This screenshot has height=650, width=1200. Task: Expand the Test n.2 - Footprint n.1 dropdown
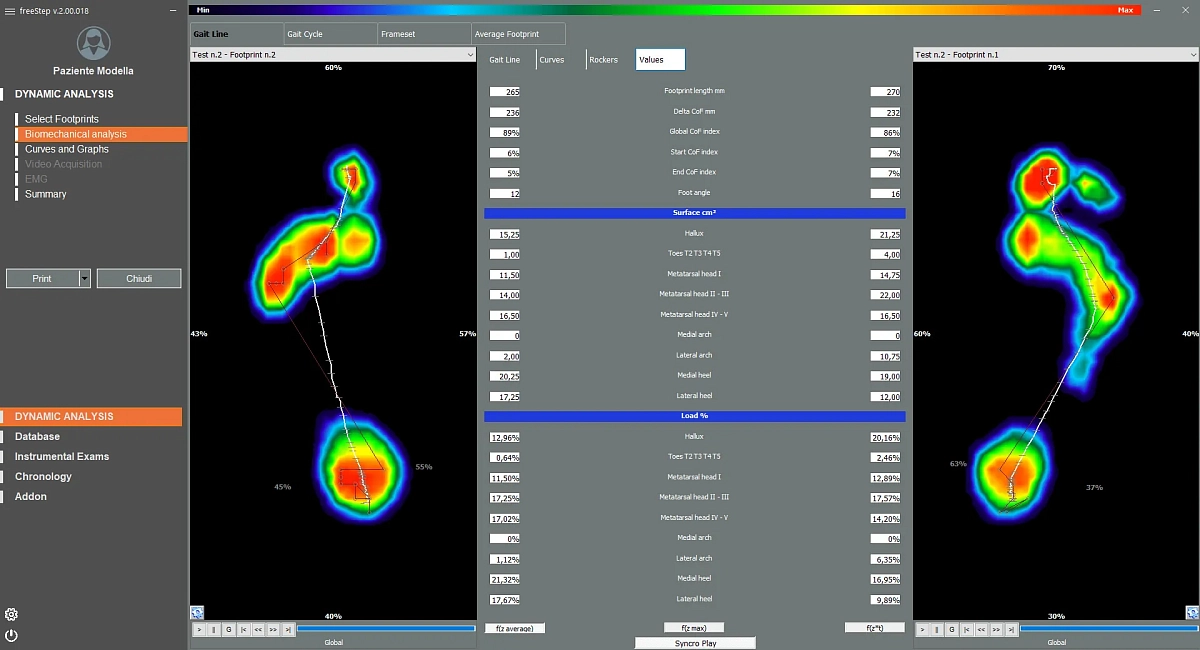pyautogui.click(x=1192, y=55)
